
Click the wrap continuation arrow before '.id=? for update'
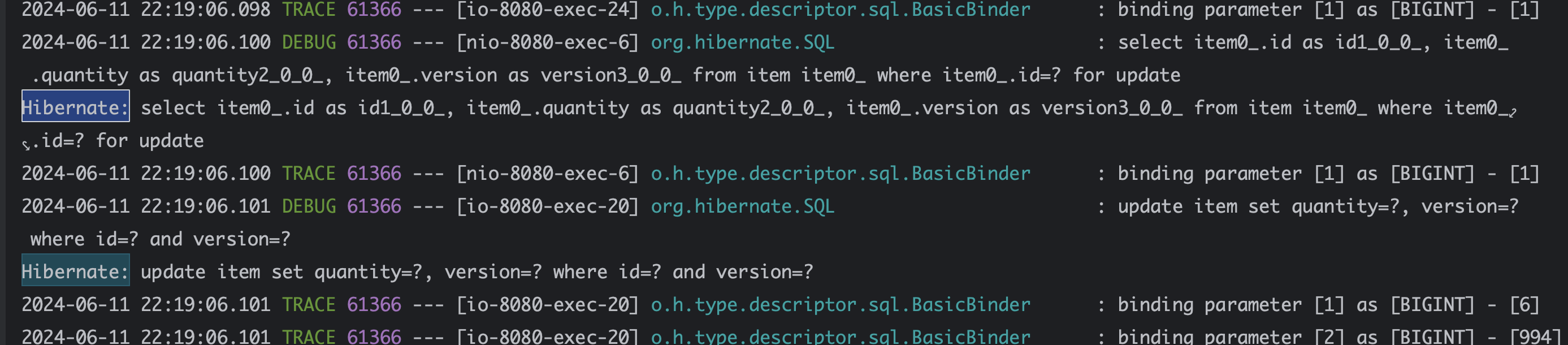coord(26,145)
